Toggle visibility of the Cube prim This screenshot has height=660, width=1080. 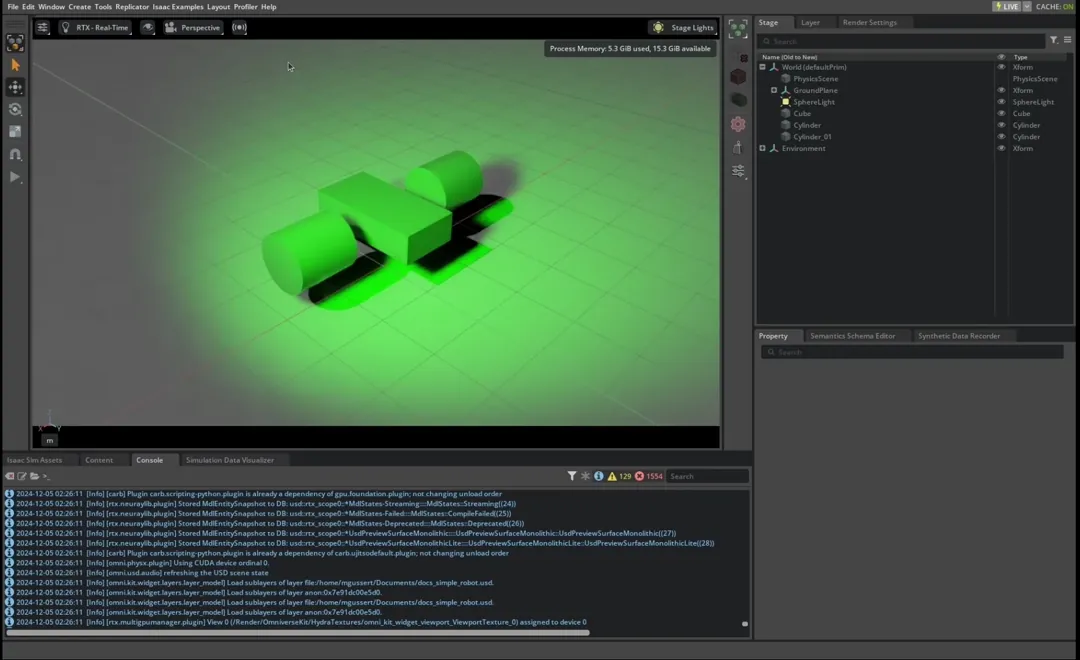(1001, 113)
